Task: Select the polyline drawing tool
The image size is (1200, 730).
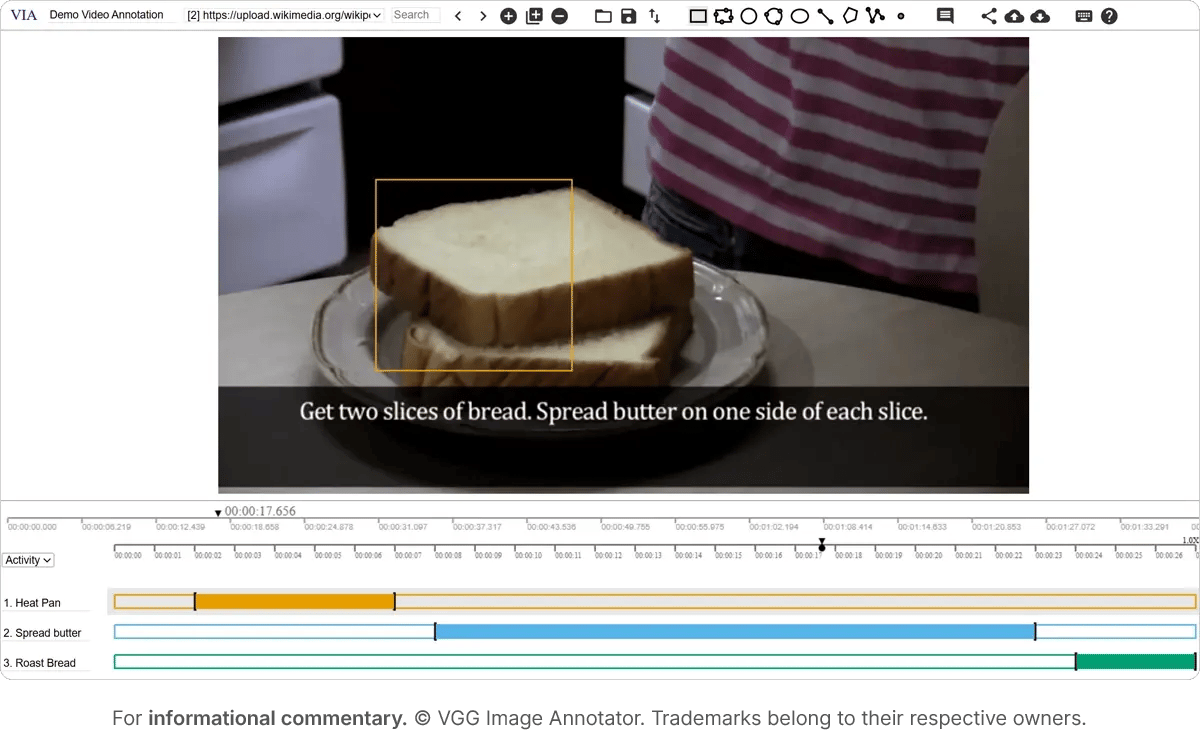Action: click(x=874, y=15)
